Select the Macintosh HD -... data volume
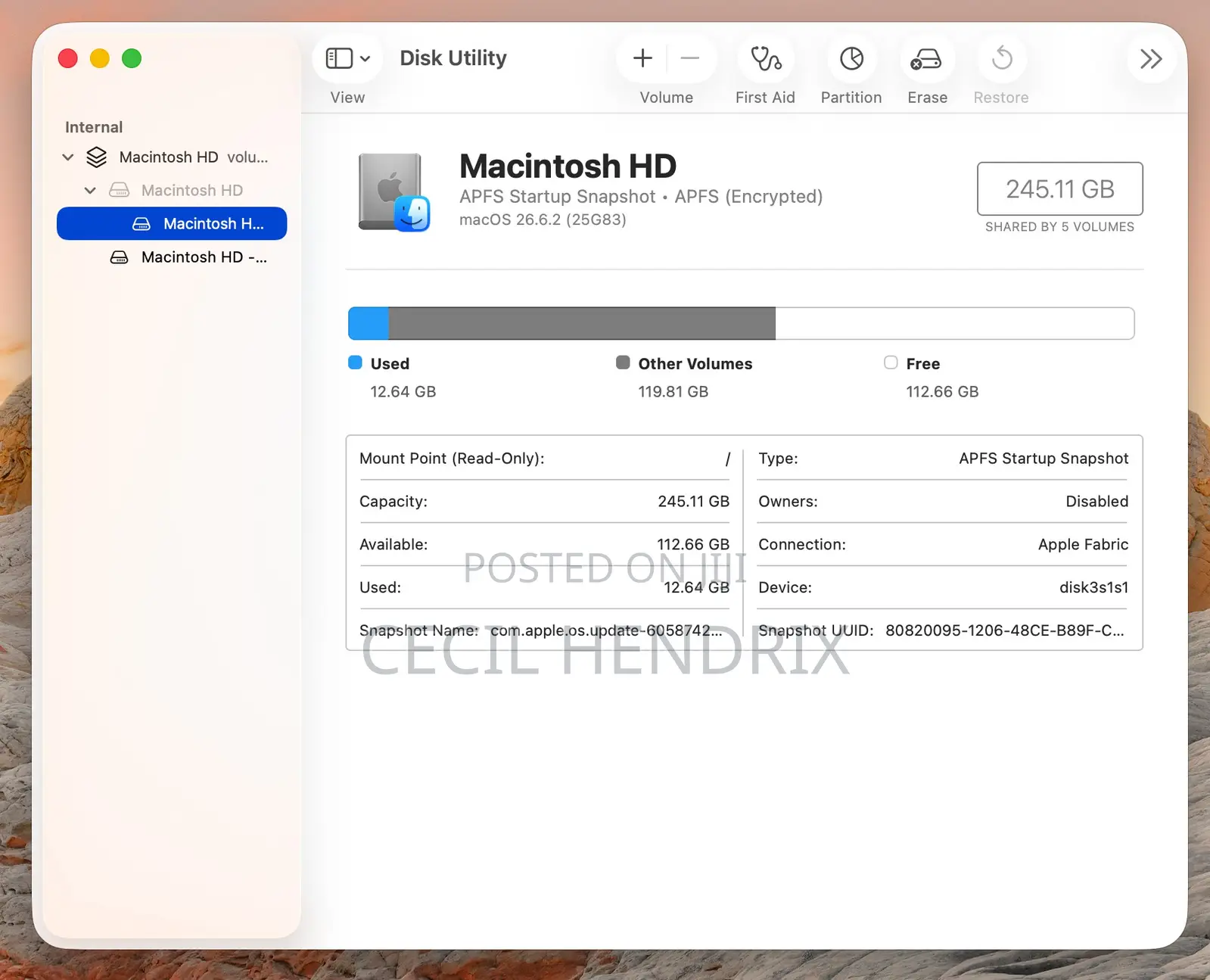This screenshot has height=980, width=1210. (x=172, y=257)
